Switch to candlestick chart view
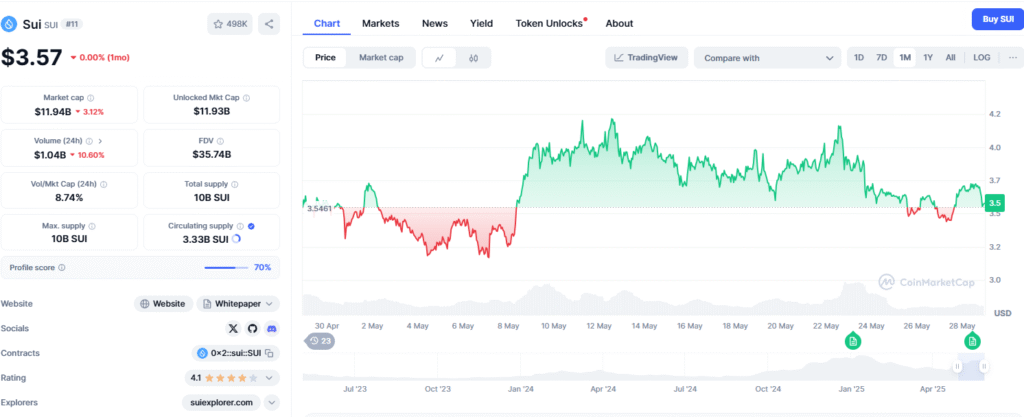Viewport: 1024px width, 417px height. (x=473, y=57)
